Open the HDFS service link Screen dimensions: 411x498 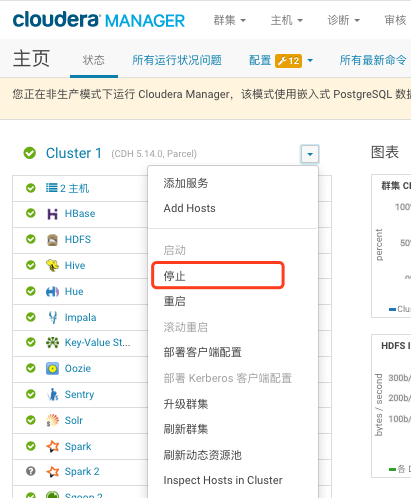78,240
